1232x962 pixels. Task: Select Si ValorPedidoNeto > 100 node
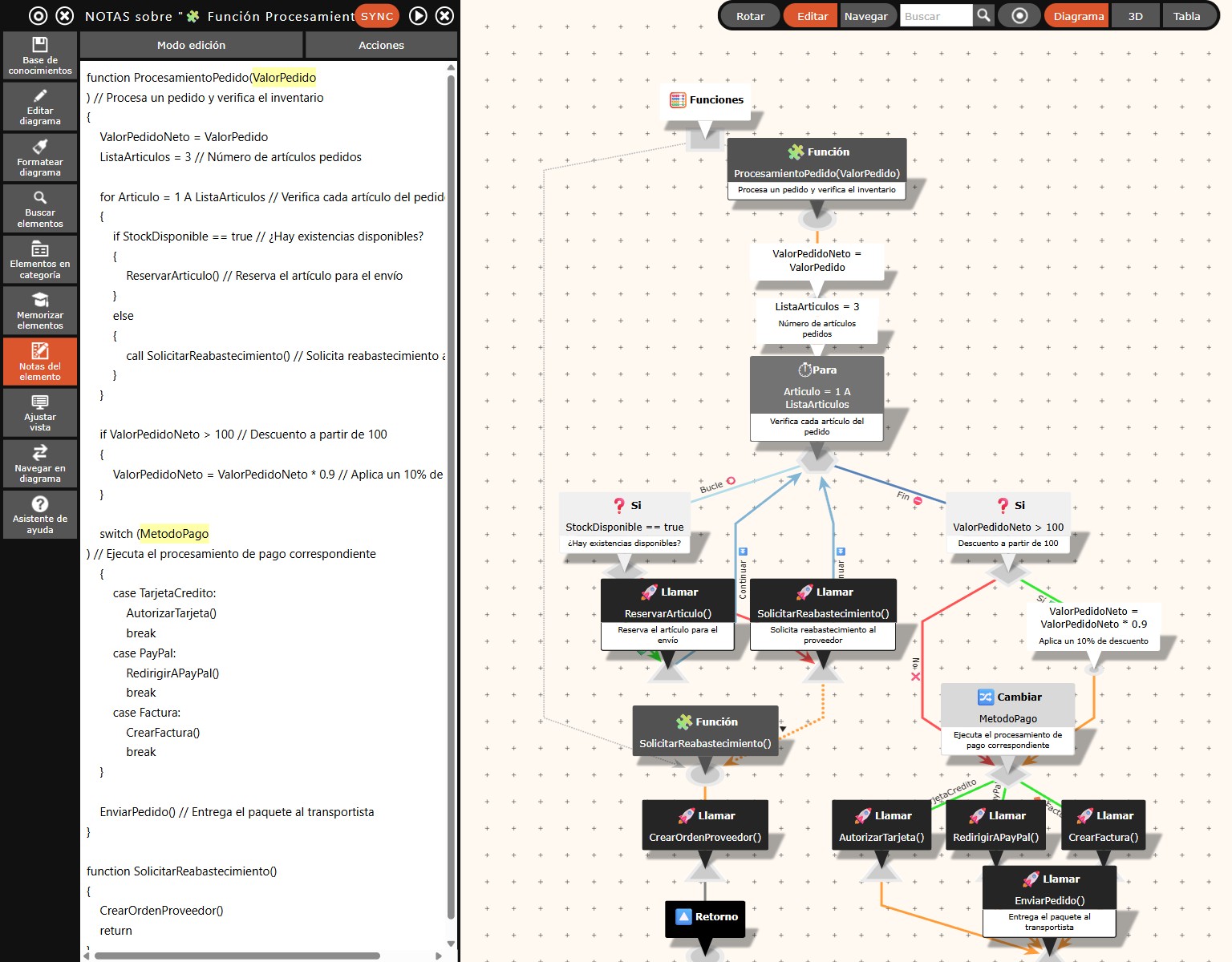coord(1007,523)
